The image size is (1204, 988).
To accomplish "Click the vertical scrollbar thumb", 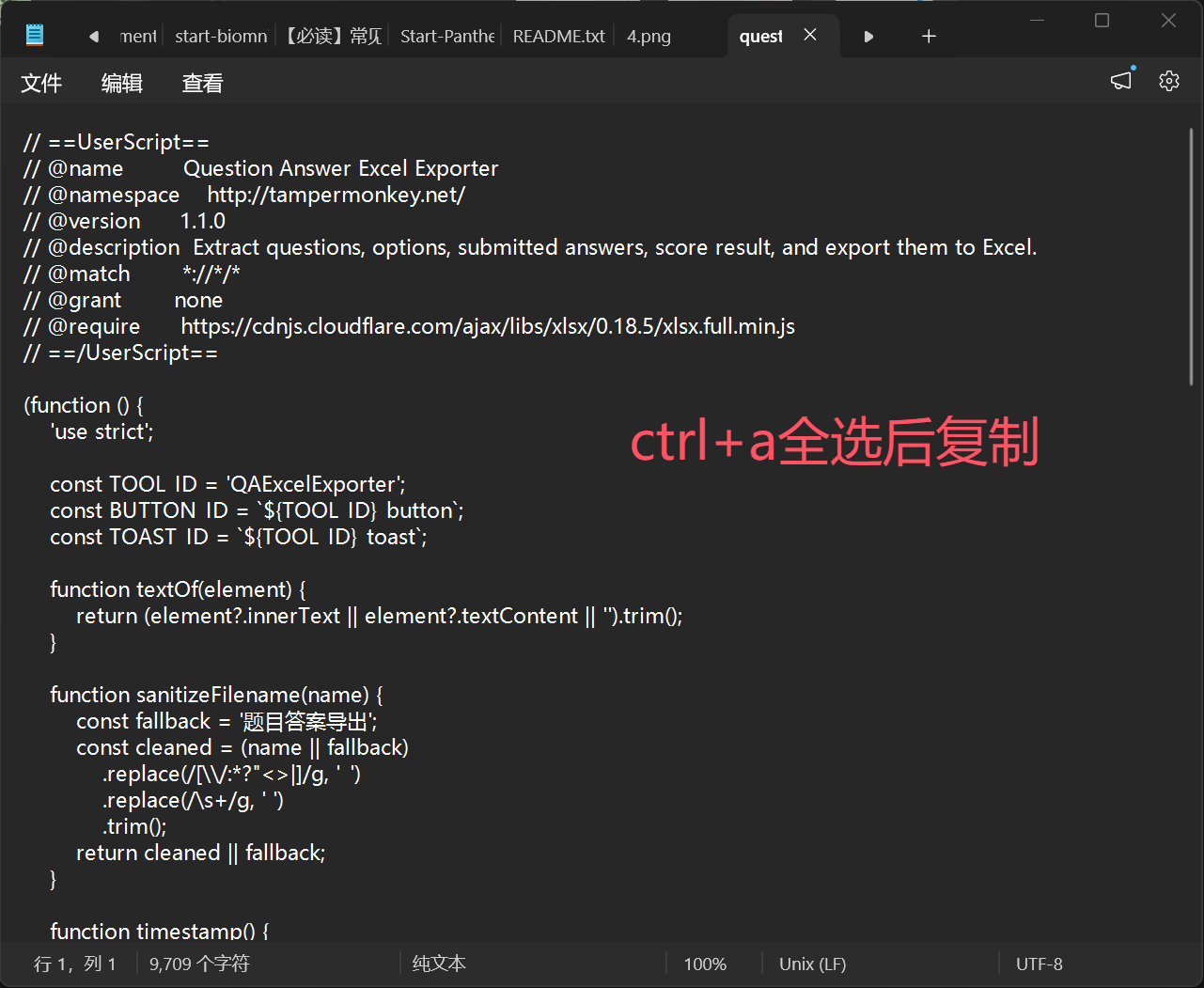I will point(1191,257).
